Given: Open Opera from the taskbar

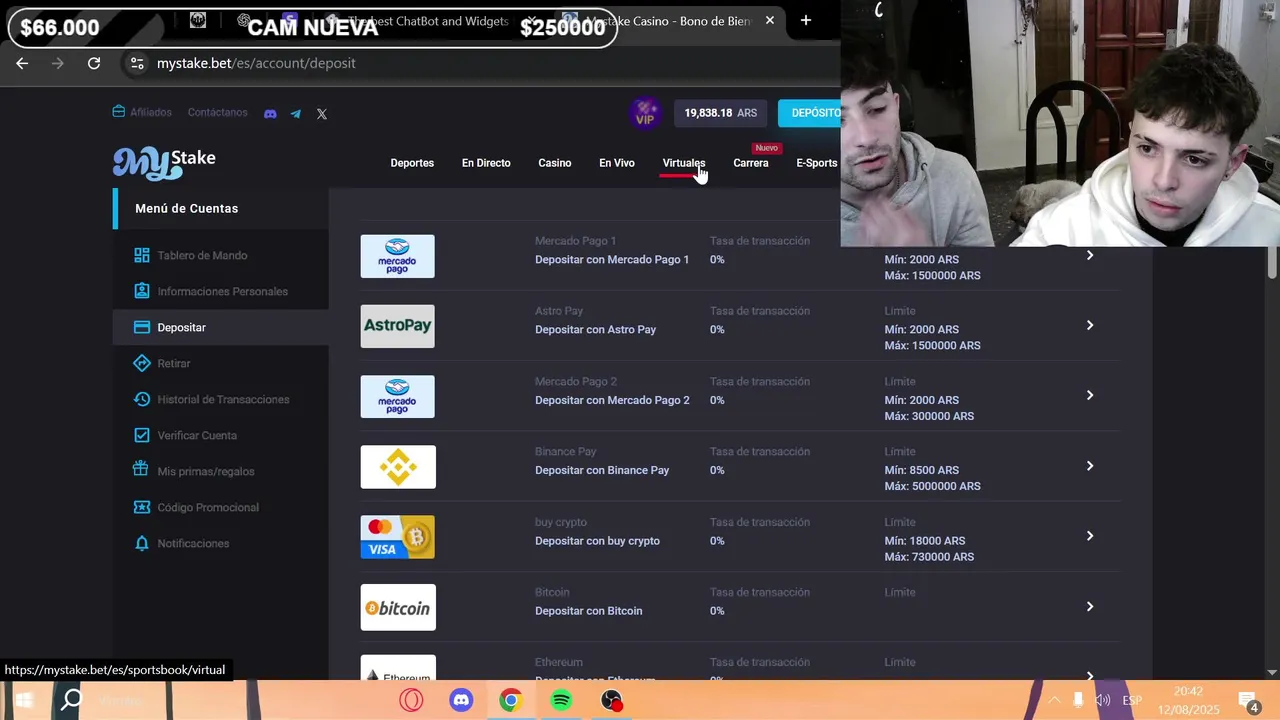Looking at the screenshot, I should point(410,700).
